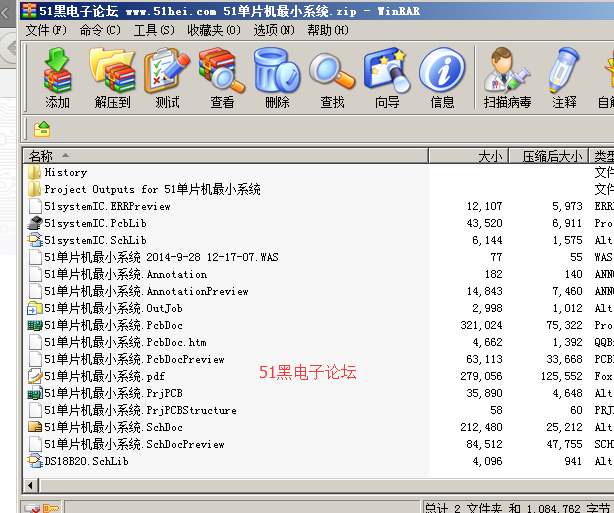Screen dimensions: 614x513
Task: Open the Help (帮助) menu
Action: (x=328, y=30)
